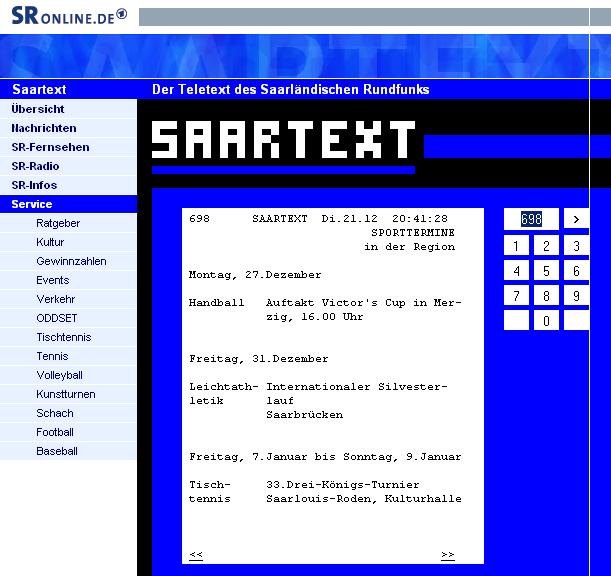
Task: Click the SR-Online.de logo
Action: pos(68,15)
